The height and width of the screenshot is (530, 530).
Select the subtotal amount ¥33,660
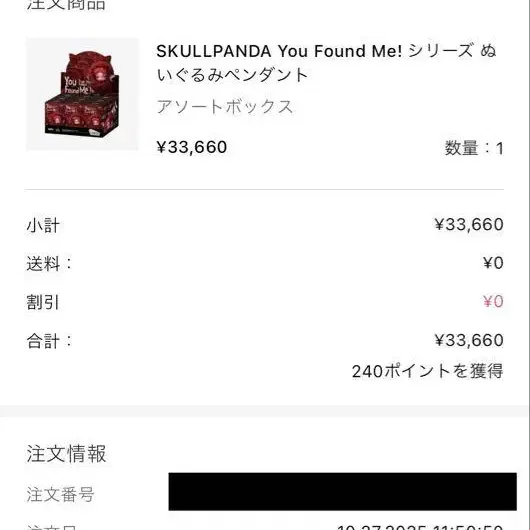tap(469, 224)
